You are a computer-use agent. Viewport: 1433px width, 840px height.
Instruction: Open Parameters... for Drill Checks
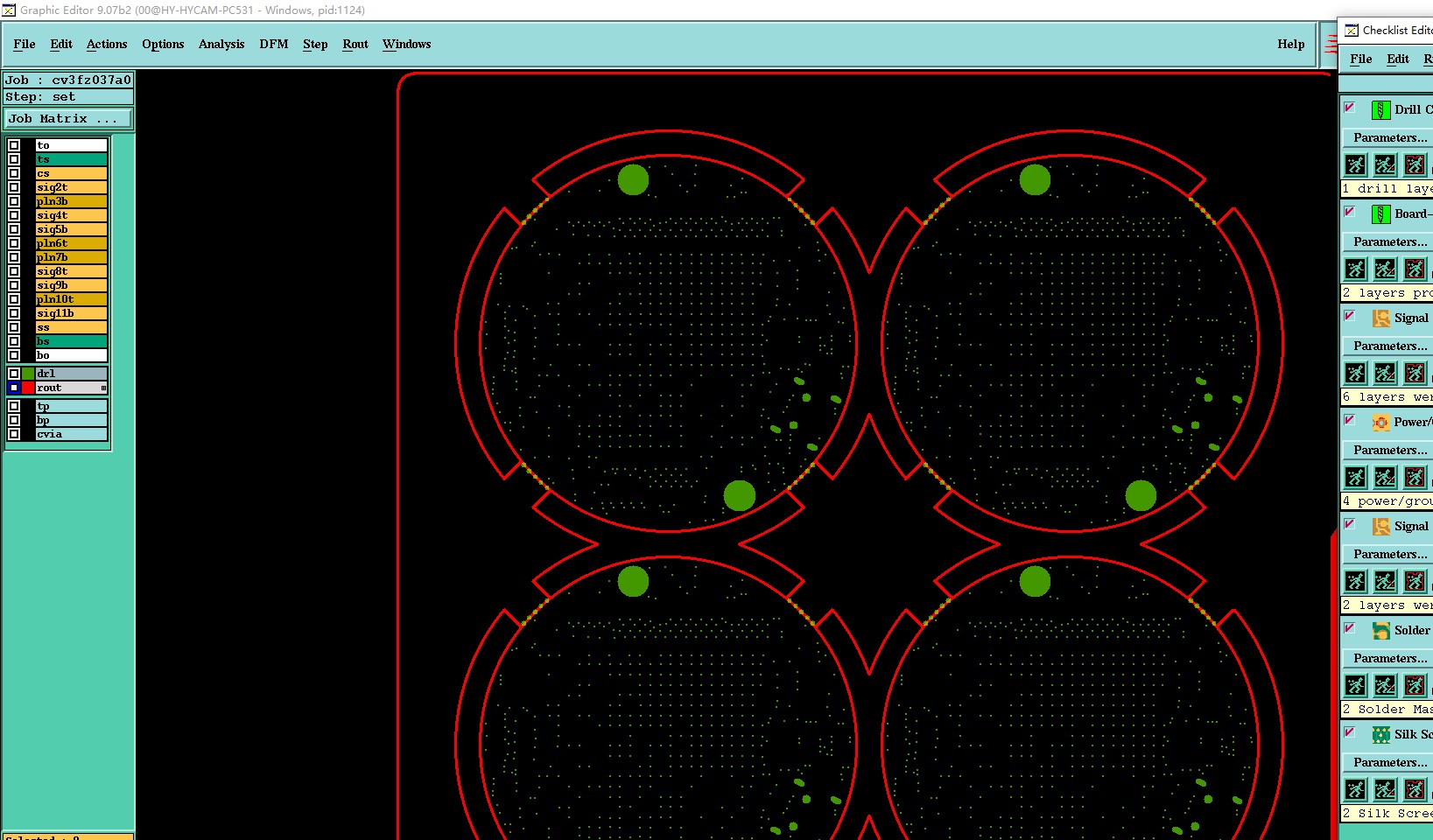pyautogui.click(x=1389, y=137)
